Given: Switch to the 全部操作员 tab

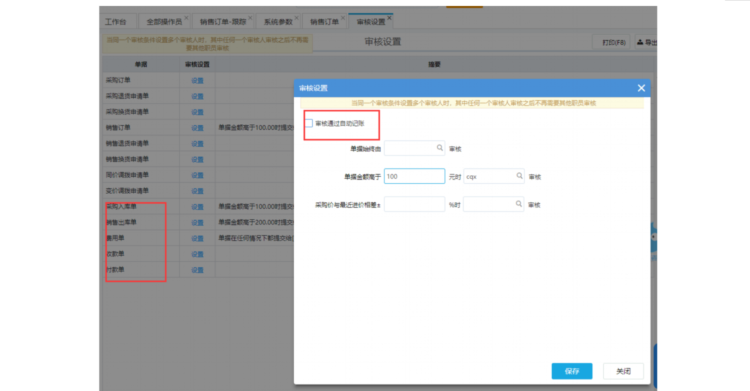Looking at the screenshot, I should [x=164, y=22].
